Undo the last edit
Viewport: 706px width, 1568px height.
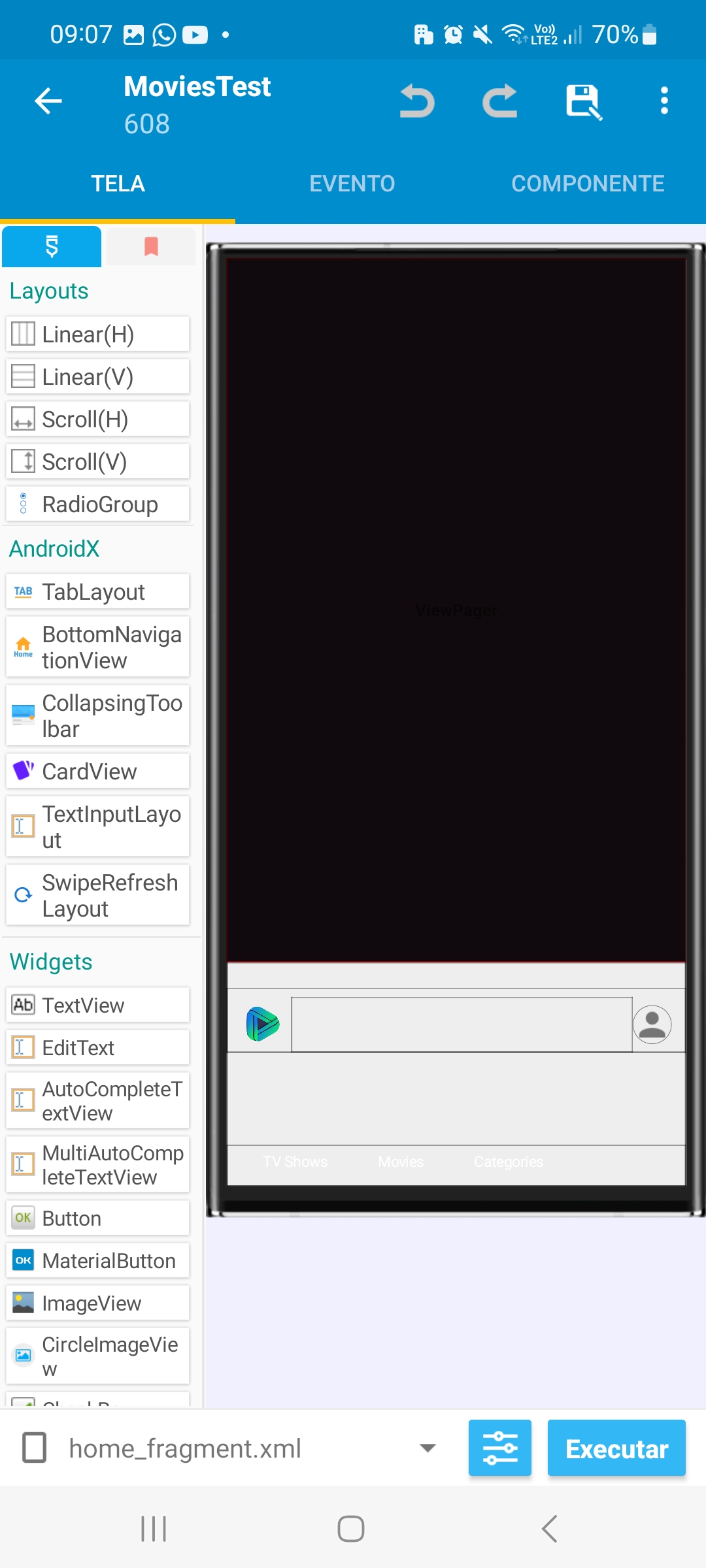click(417, 101)
